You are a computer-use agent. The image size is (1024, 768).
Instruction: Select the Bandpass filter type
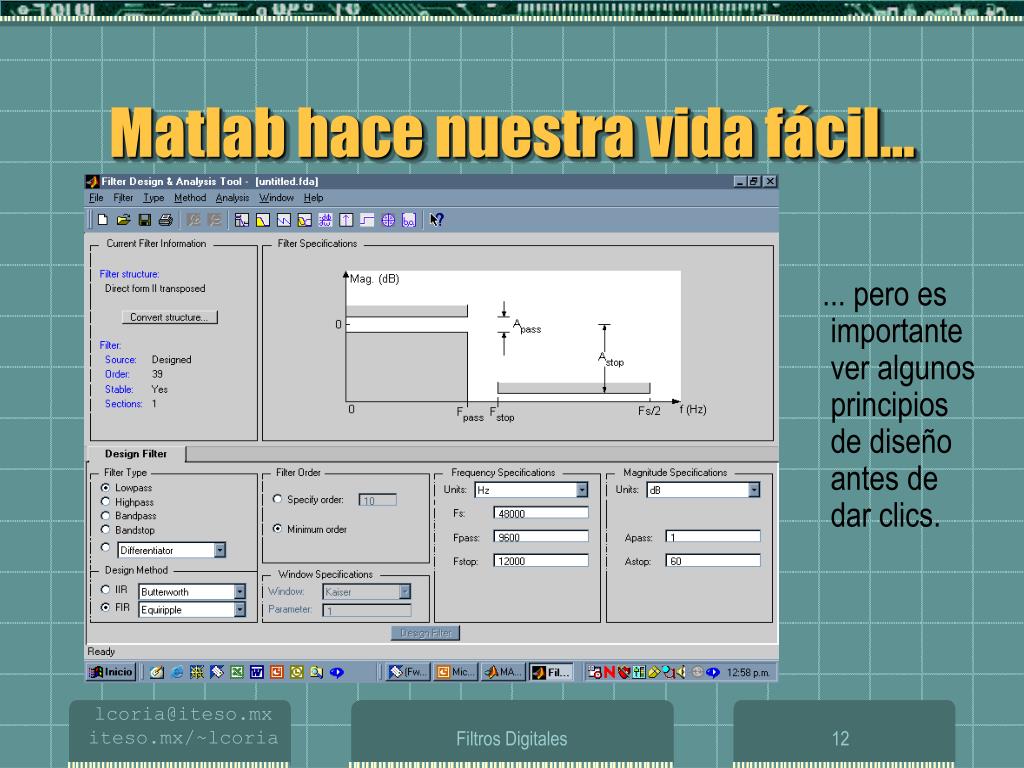tap(105, 515)
